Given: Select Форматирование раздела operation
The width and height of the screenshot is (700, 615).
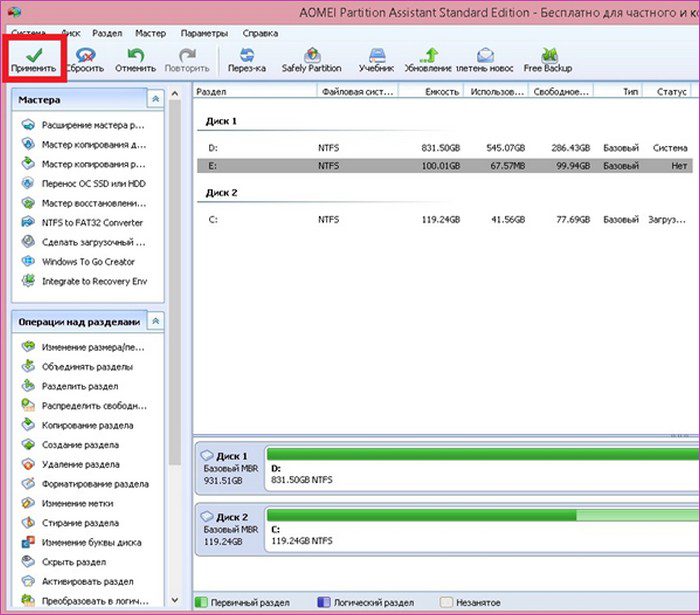Looking at the screenshot, I should click(x=85, y=484).
